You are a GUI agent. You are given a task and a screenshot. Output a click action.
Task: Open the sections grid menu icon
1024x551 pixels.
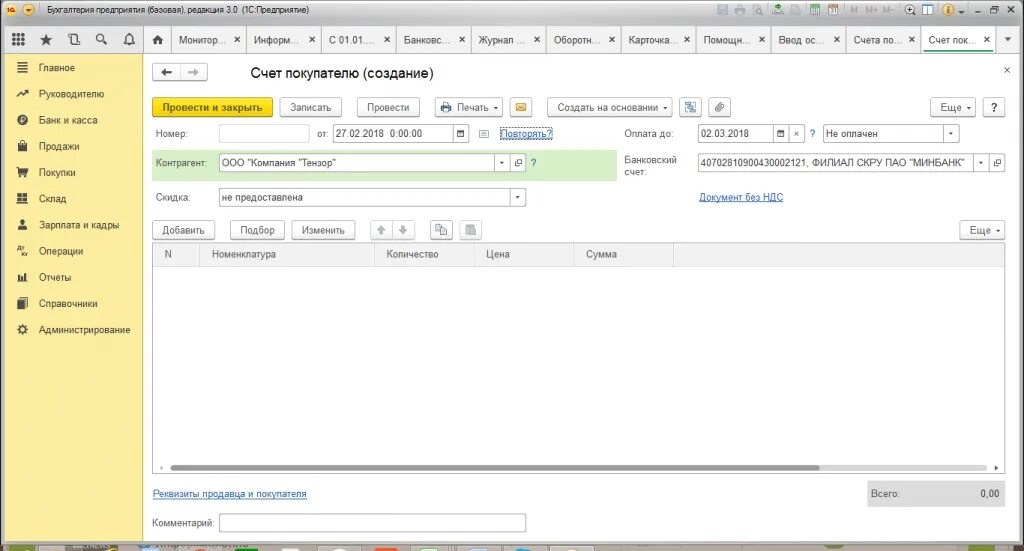(x=18, y=40)
